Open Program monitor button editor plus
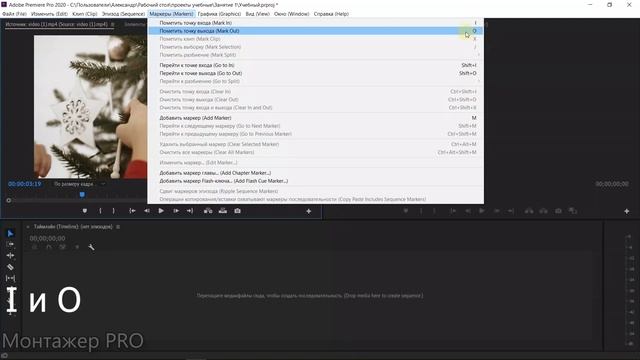The width and height of the screenshot is (640, 360). tap(627, 211)
